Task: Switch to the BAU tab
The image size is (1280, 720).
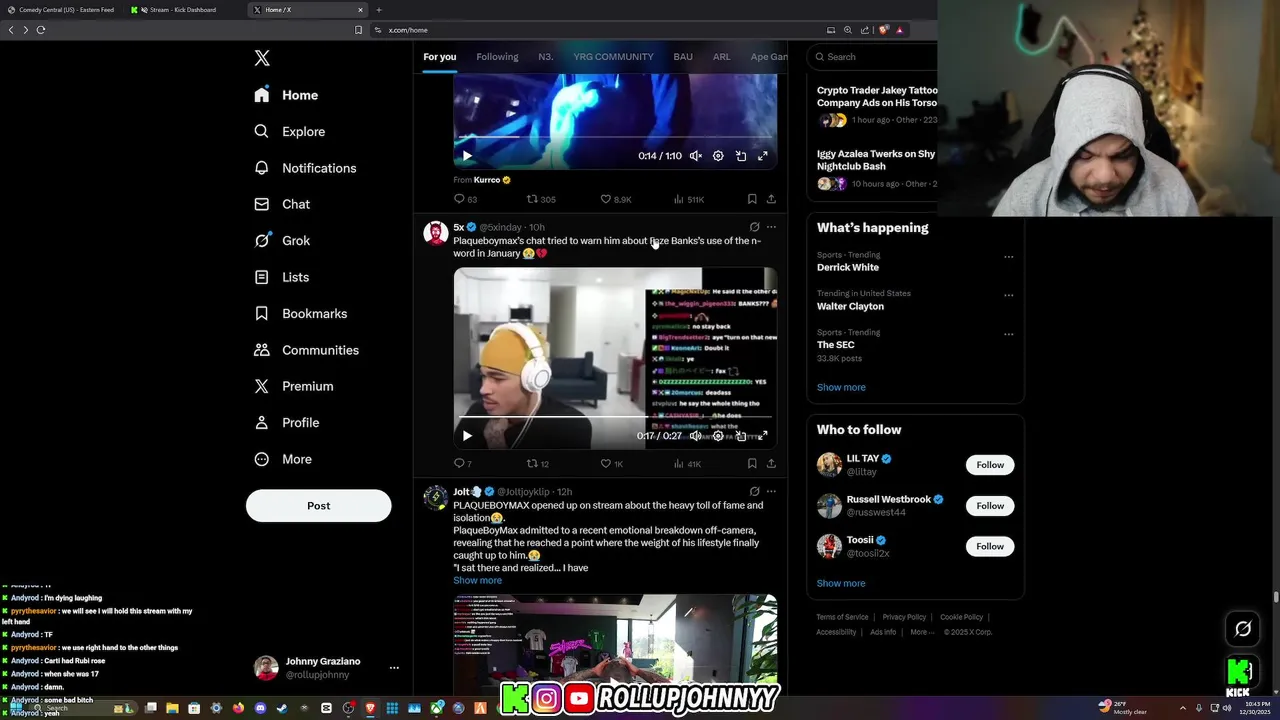Action: click(683, 57)
